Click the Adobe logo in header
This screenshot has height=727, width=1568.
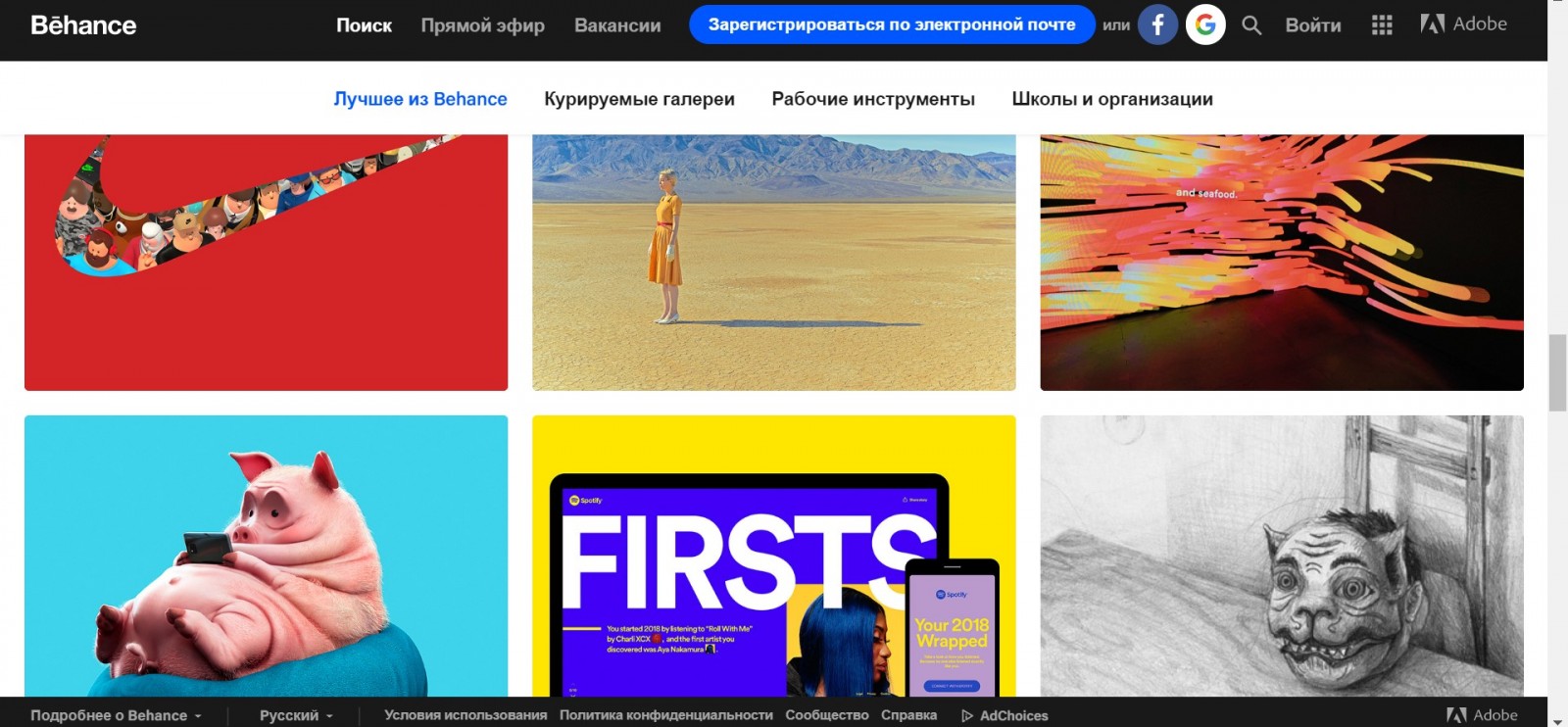(x=1463, y=24)
